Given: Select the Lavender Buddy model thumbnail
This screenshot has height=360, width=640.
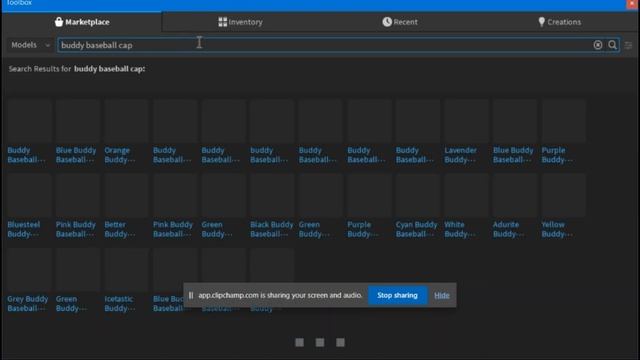Looking at the screenshot, I should [x=467, y=121].
